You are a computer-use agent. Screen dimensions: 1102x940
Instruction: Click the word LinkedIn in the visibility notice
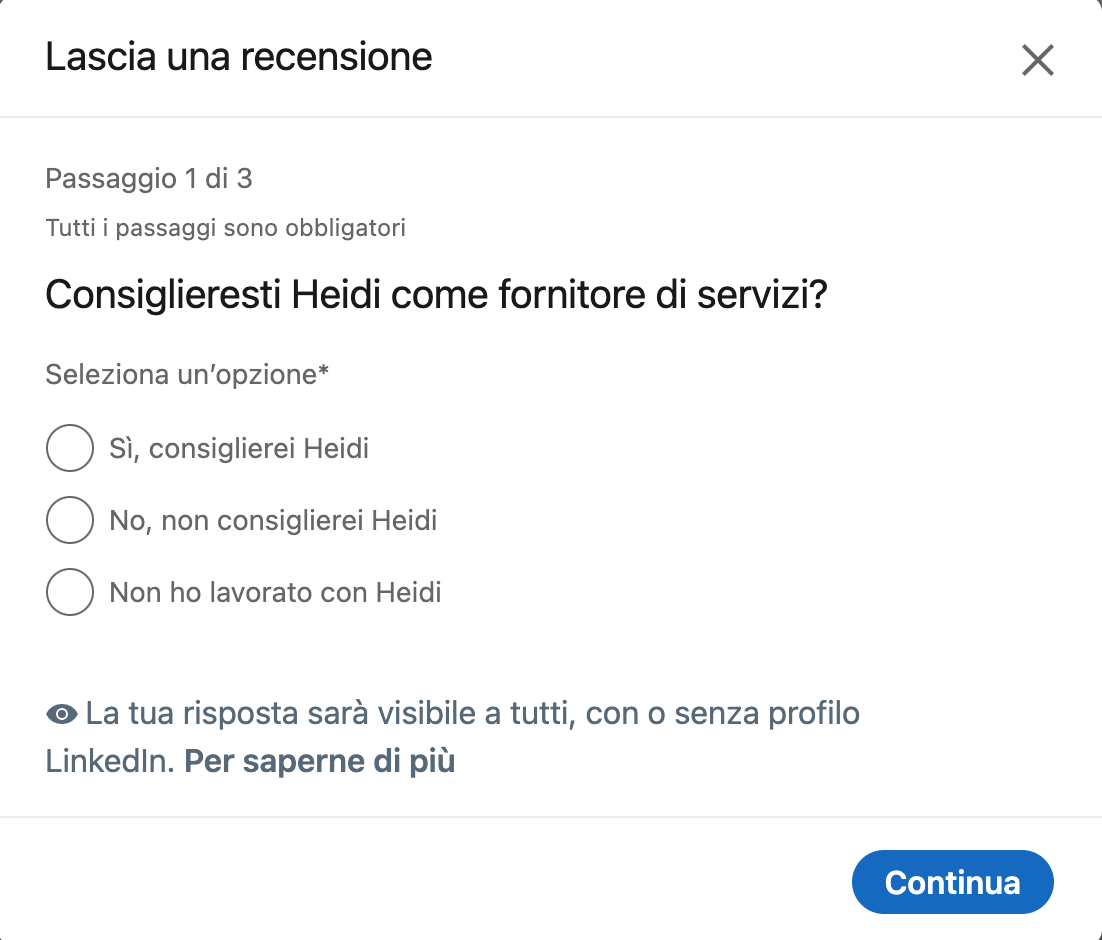pyautogui.click(x=110, y=761)
